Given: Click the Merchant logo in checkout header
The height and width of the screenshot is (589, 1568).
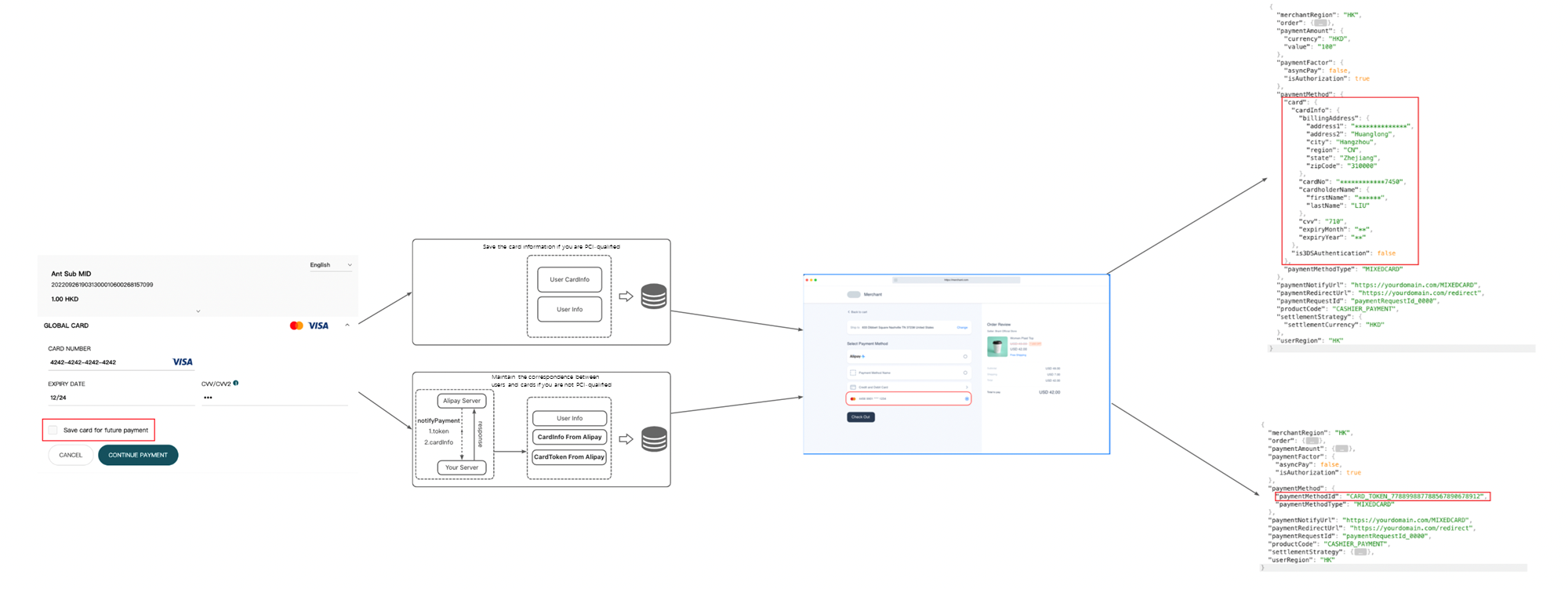Looking at the screenshot, I should (854, 295).
